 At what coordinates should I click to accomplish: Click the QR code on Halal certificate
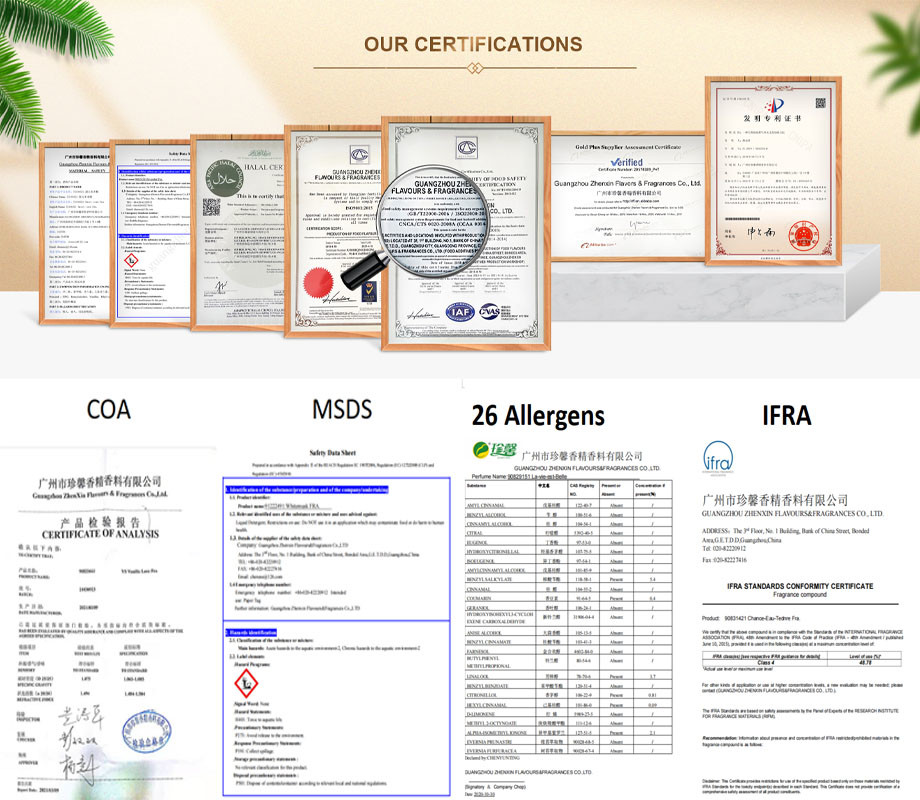click(x=211, y=208)
